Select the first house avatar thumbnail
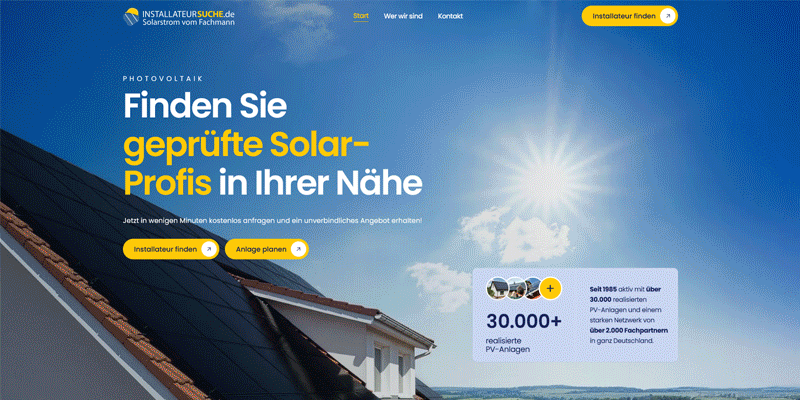Image resolution: width=800 pixels, height=400 pixels. pyautogui.click(x=497, y=289)
